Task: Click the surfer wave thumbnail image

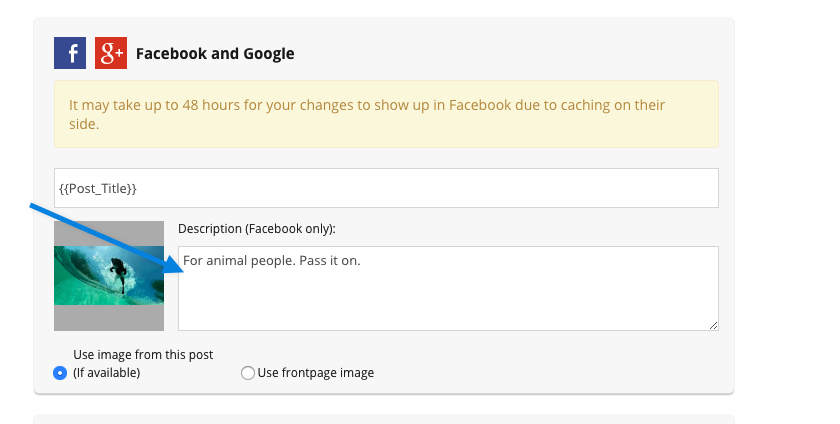Action: coord(109,276)
